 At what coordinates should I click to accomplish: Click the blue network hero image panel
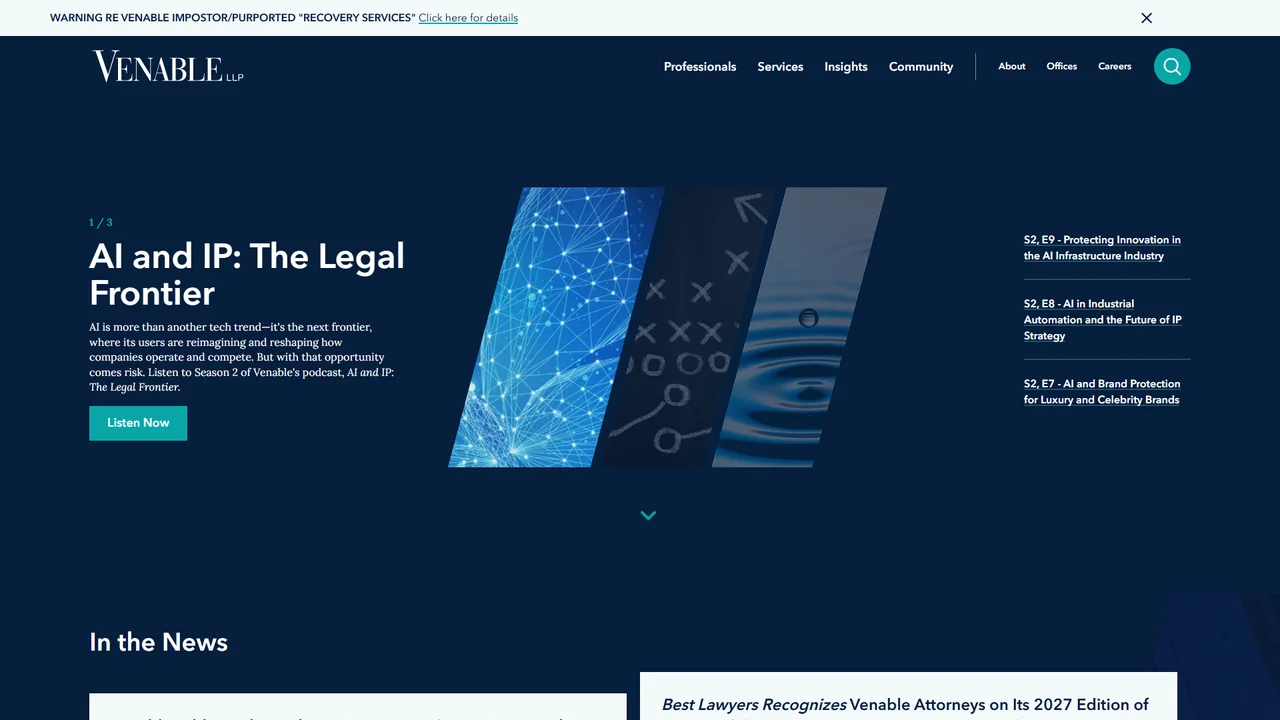[556, 327]
